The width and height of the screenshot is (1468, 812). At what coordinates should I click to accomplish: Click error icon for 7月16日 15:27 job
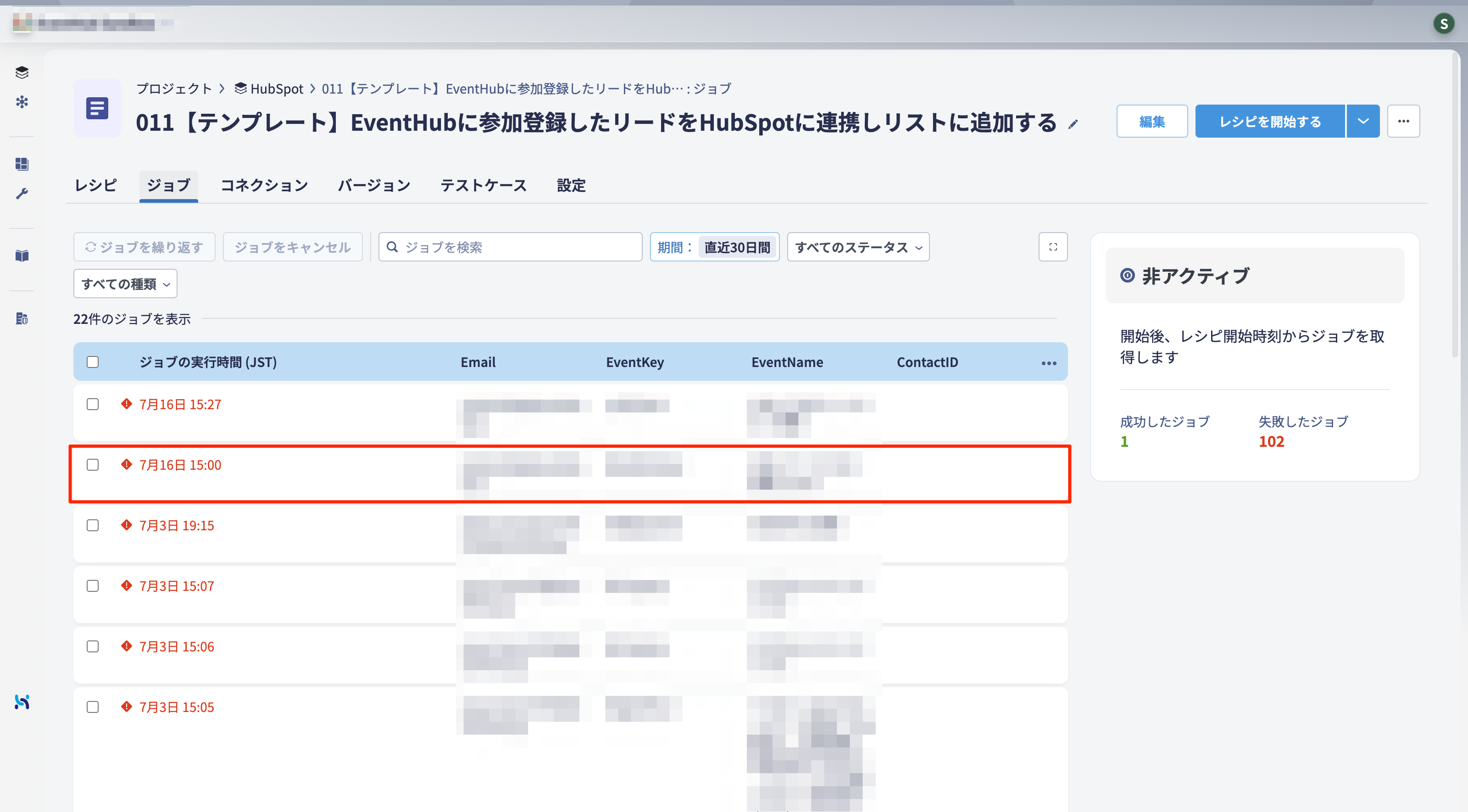point(127,403)
